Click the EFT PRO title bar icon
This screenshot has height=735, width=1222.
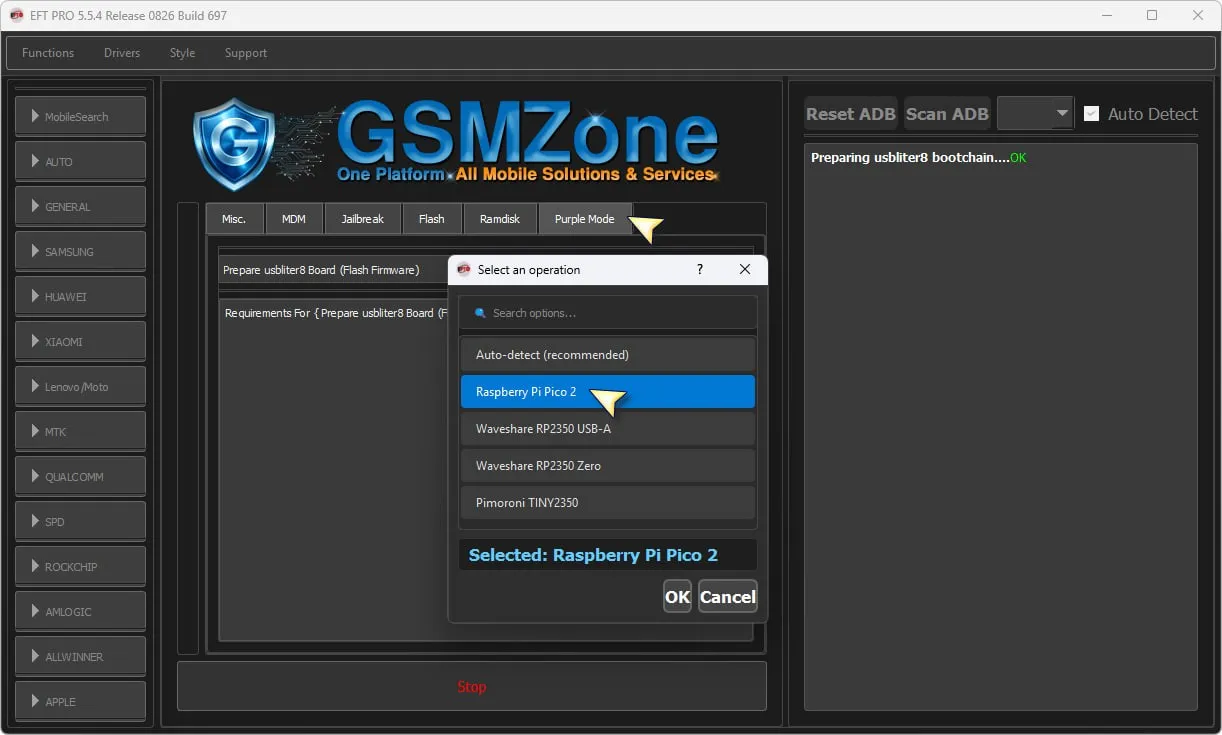pyautogui.click(x=16, y=15)
